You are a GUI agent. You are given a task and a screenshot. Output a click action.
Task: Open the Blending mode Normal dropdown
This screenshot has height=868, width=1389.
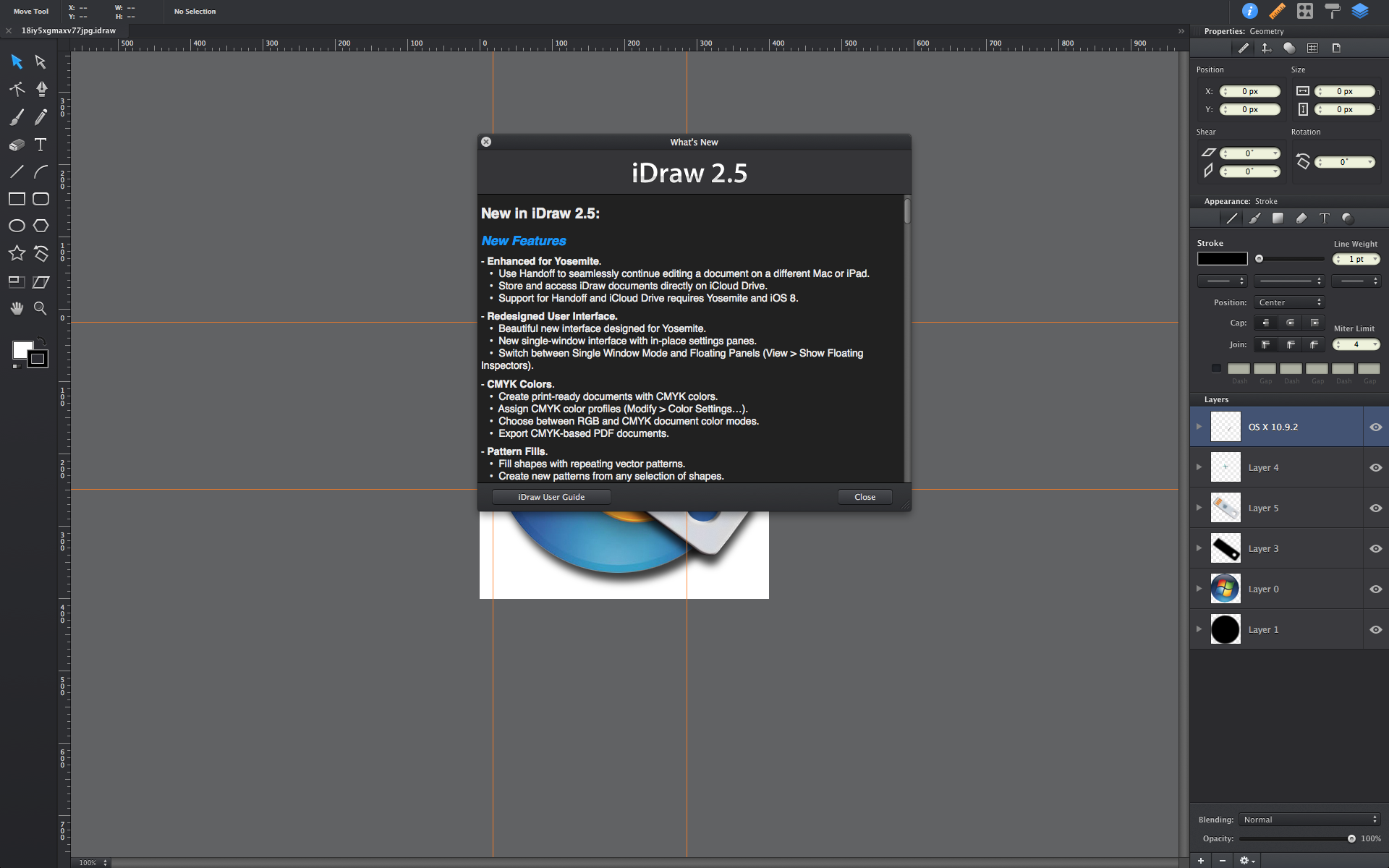click(x=1309, y=820)
